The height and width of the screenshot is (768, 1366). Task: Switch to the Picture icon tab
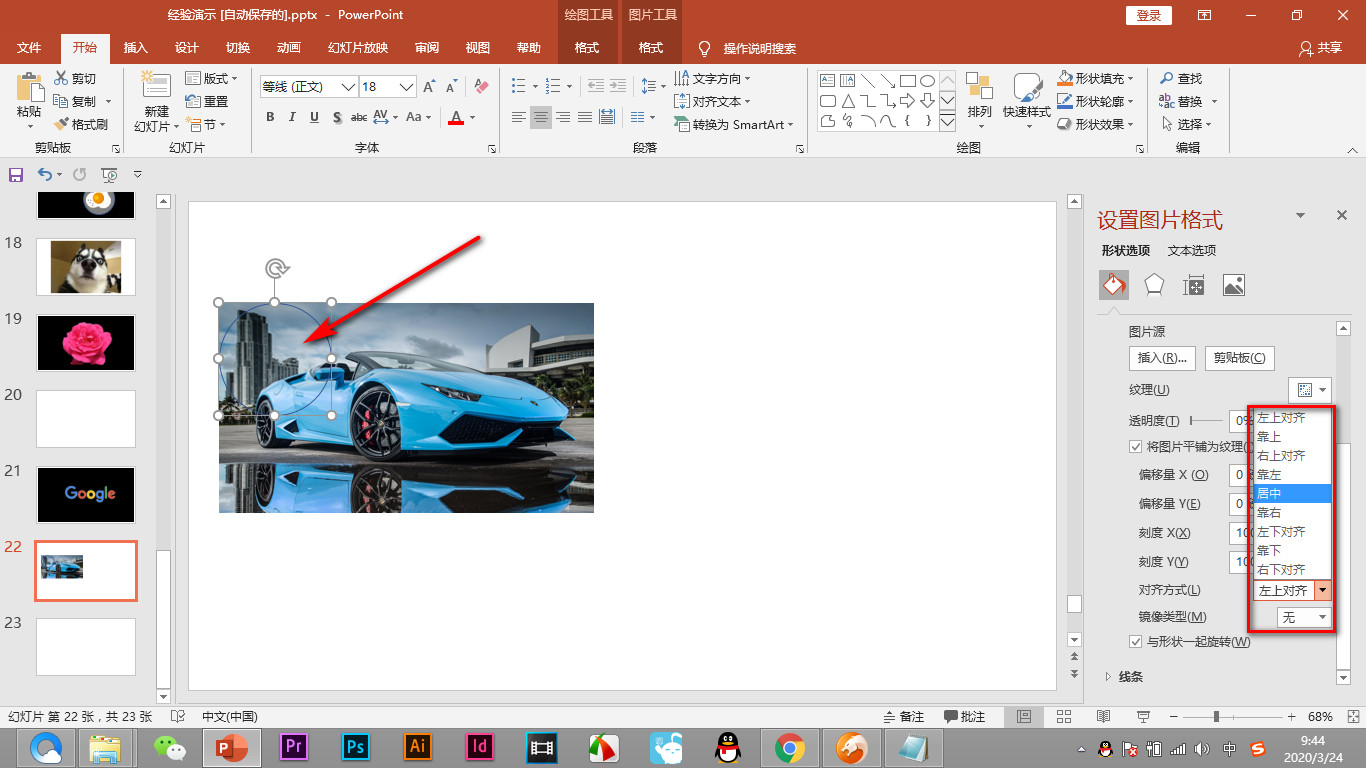point(1233,286)
